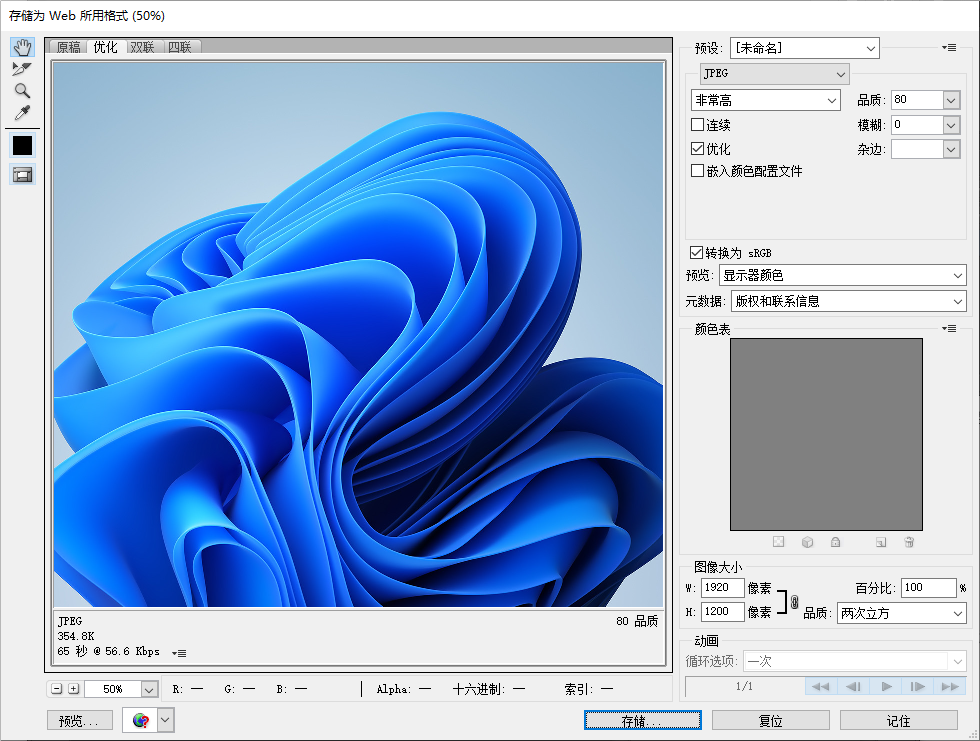Click the black eyedropper color swatch
Viewport: 980px width, 741px height.
[x=22, y=146]
